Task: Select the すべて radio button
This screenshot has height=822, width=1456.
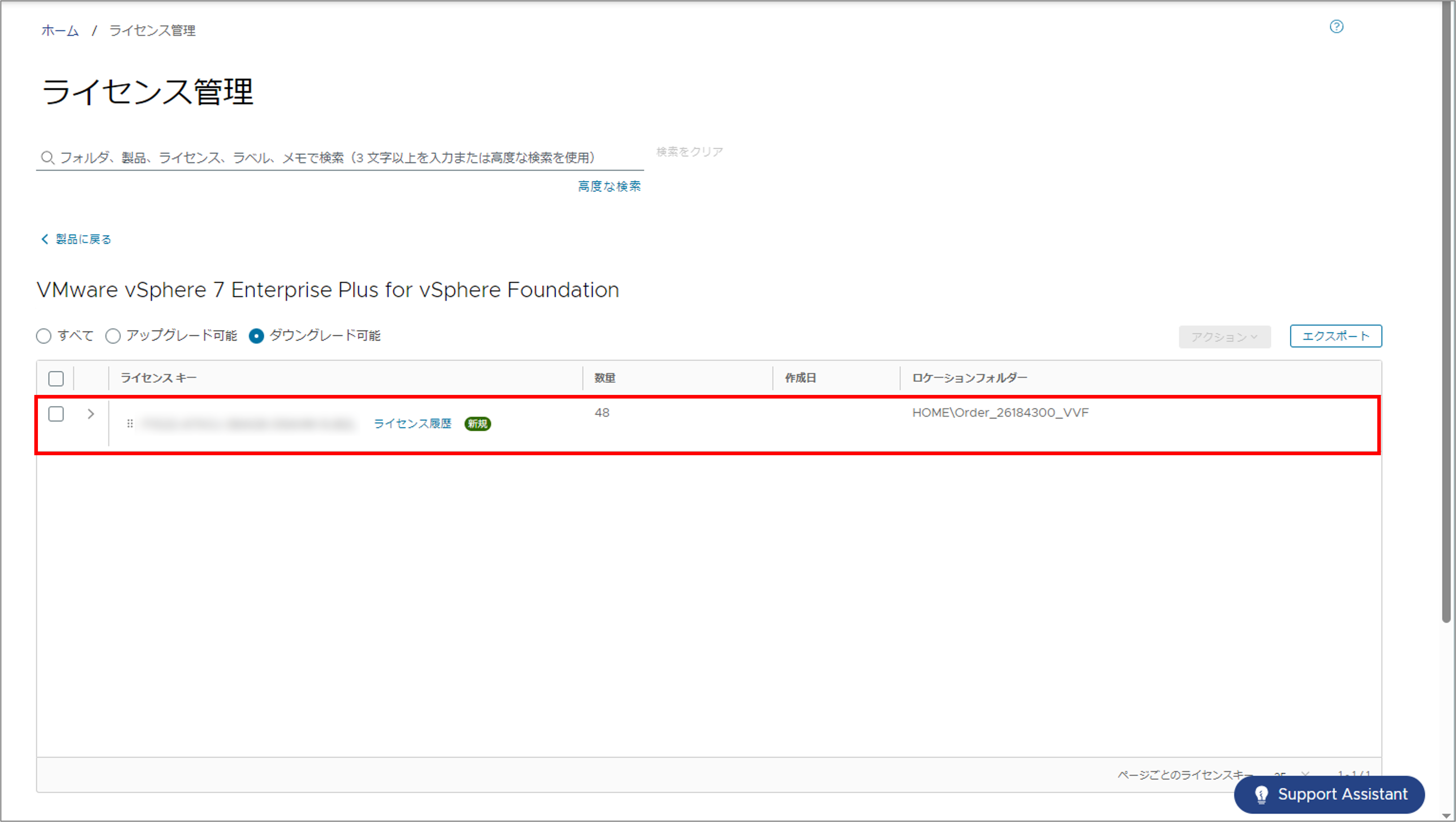Action: coord(44,336)
